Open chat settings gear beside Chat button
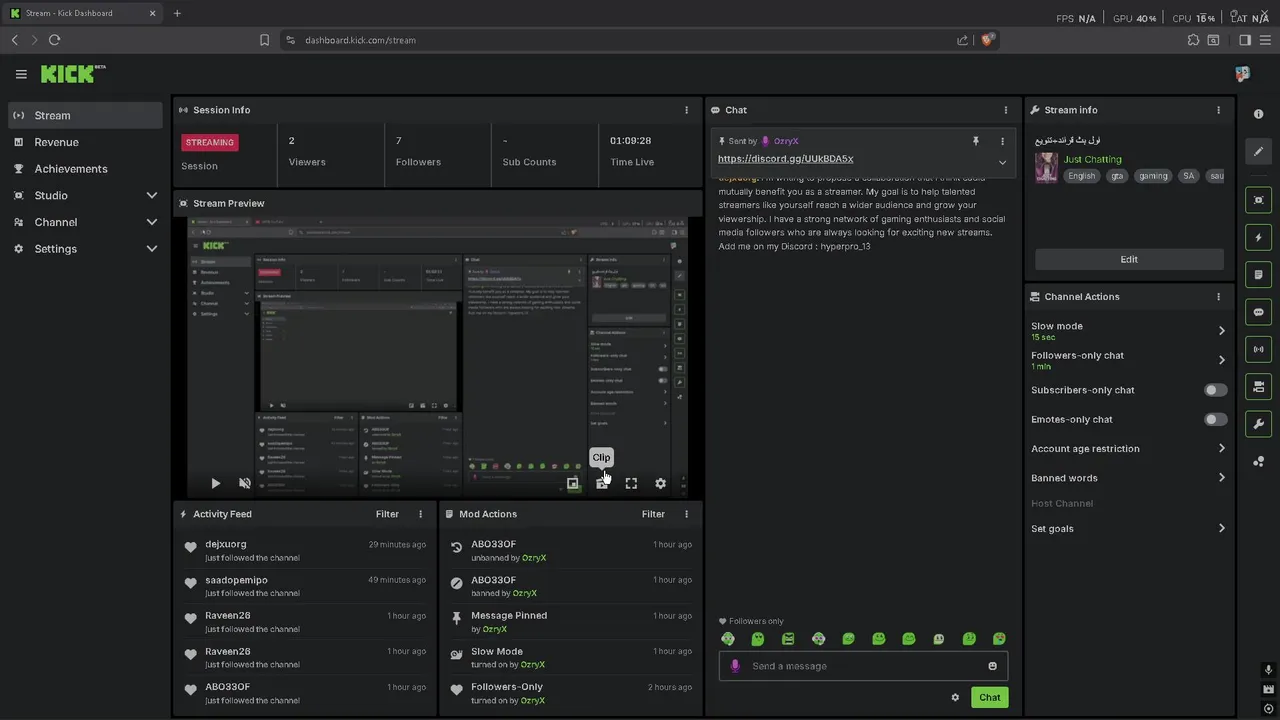The height and width of the screenshot is (720, 1280). tap(955, 698)
